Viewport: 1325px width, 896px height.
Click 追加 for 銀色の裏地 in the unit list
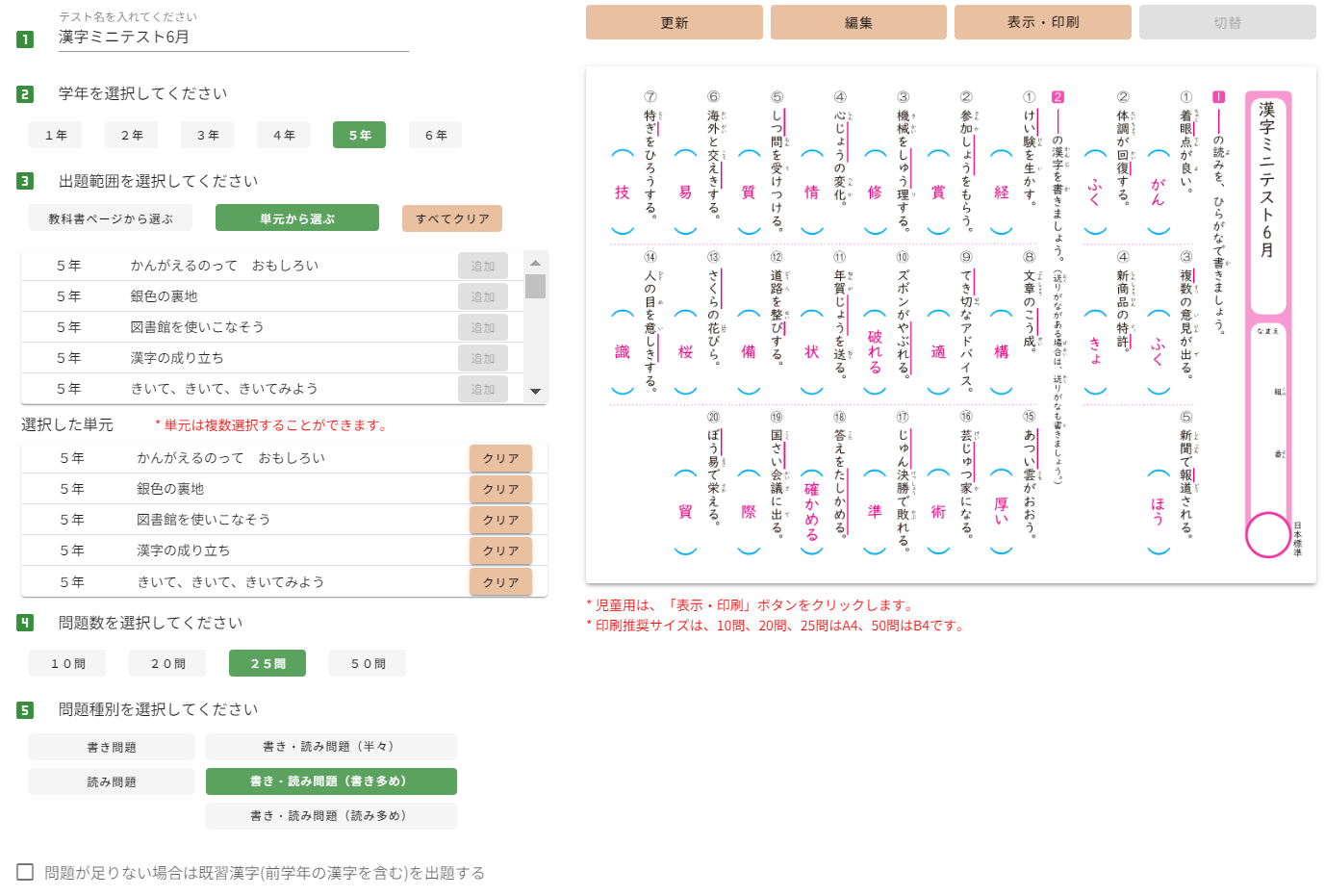click(483, 296)
